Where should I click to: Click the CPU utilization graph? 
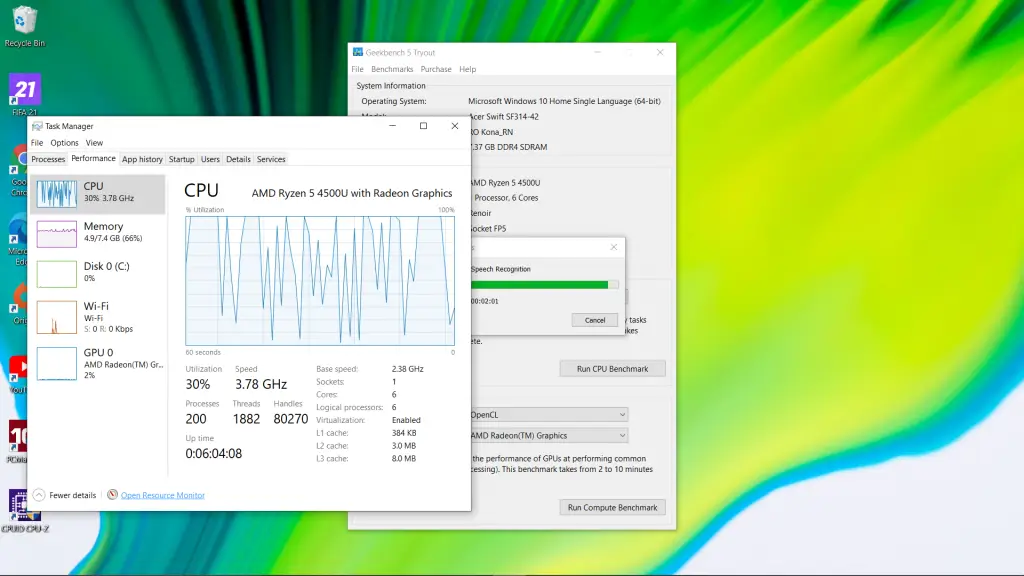point(320,281)
